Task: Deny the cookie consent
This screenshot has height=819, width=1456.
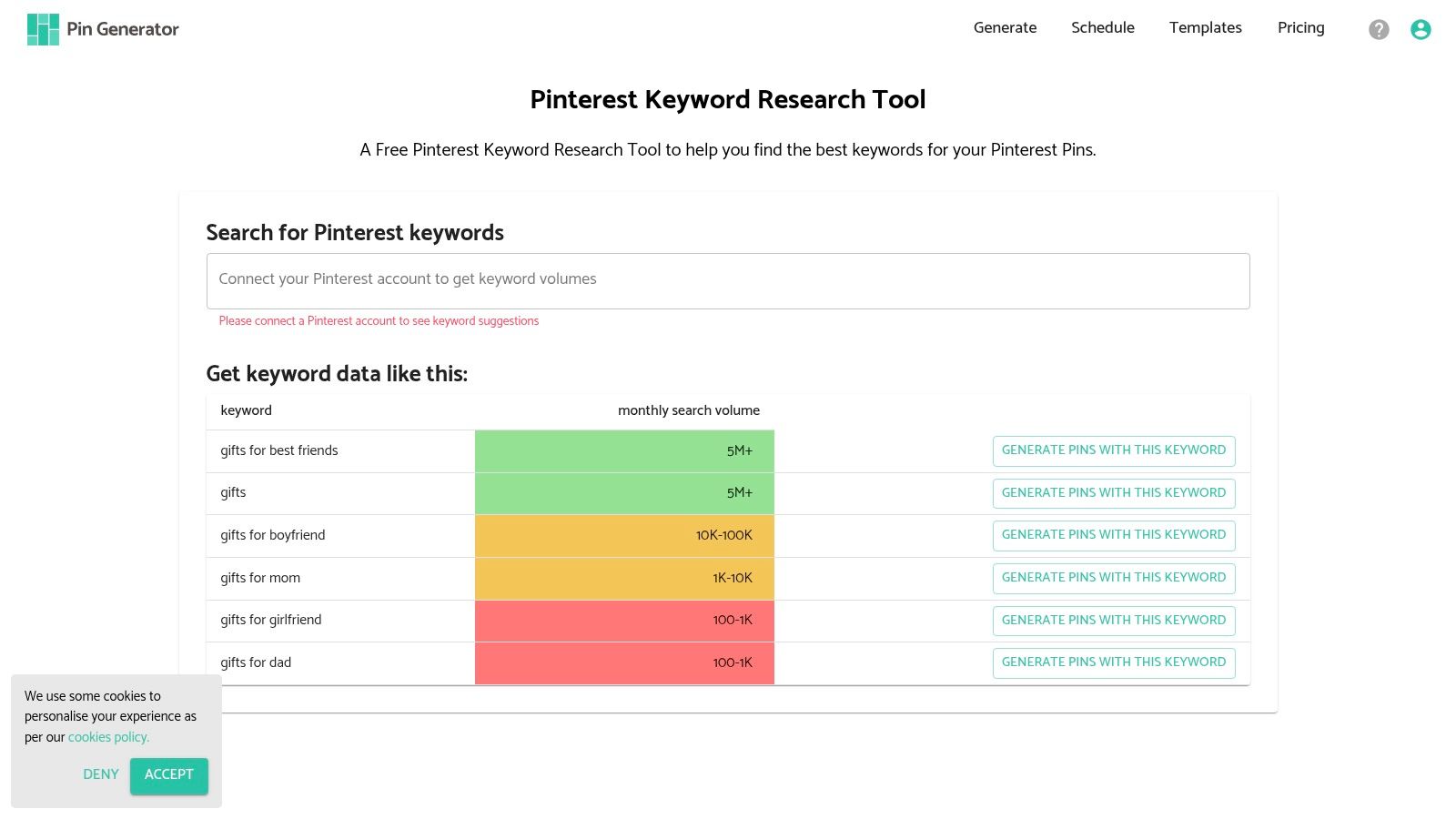Action: (x=100, y=774)
